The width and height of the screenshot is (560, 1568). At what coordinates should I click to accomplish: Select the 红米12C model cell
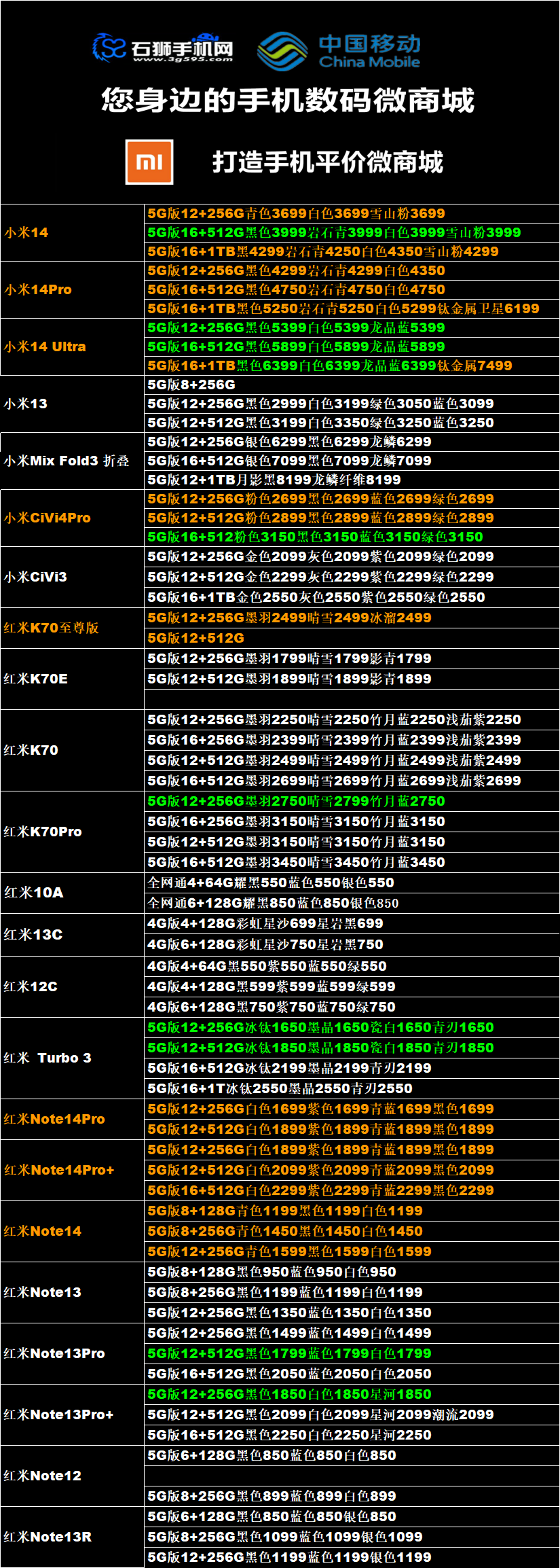(x=72, y=986)
